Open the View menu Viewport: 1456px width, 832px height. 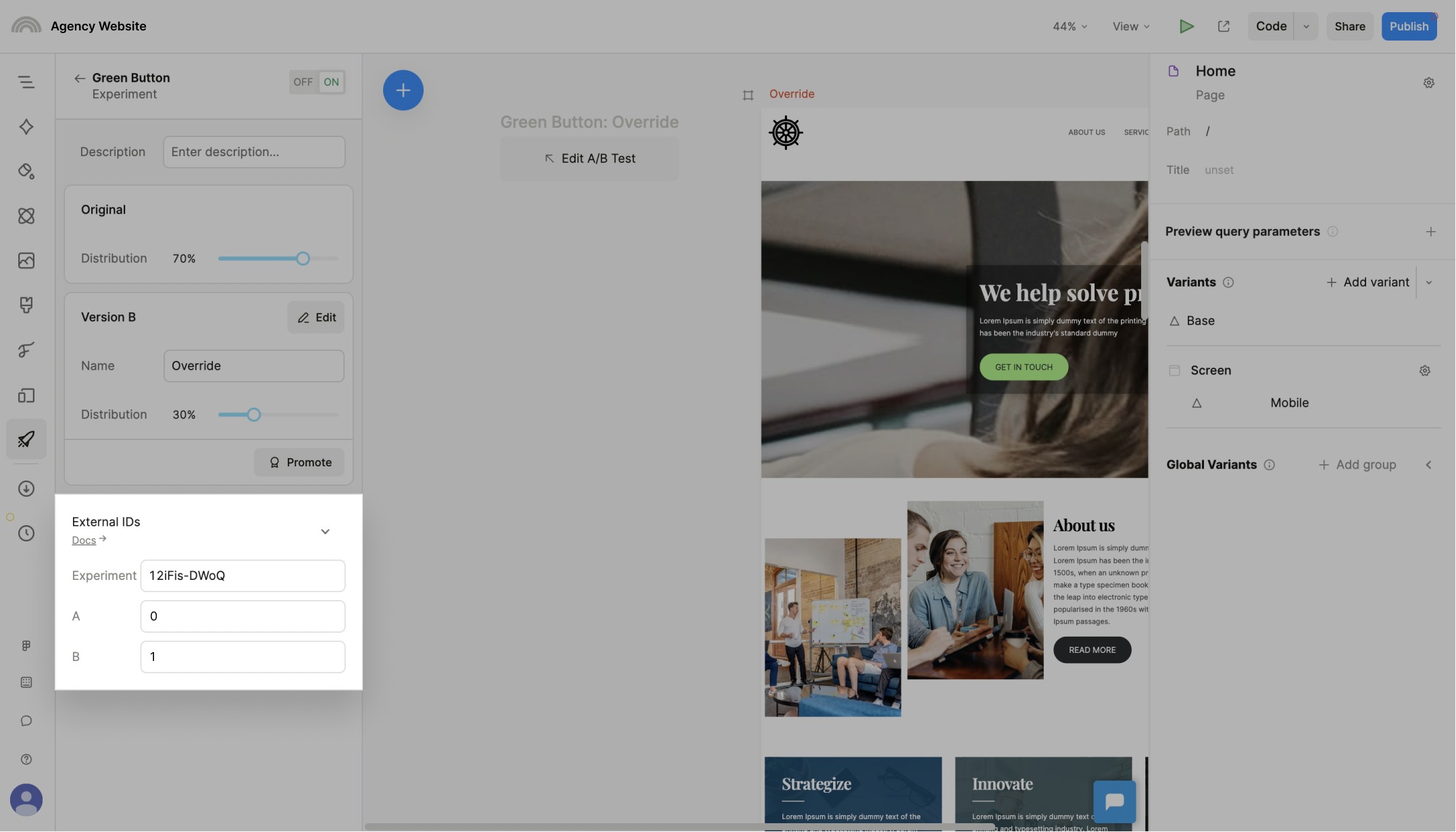coord(1129,26)
